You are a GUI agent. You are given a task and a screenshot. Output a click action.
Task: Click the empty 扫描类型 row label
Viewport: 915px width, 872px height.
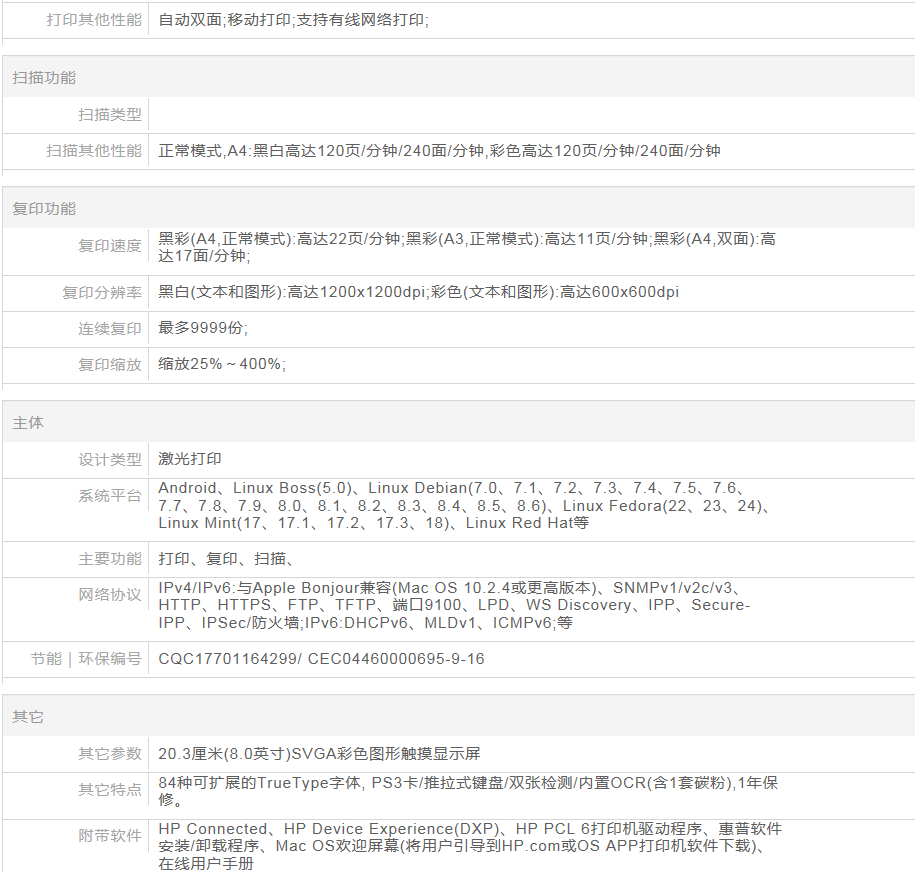pos(110,115)
